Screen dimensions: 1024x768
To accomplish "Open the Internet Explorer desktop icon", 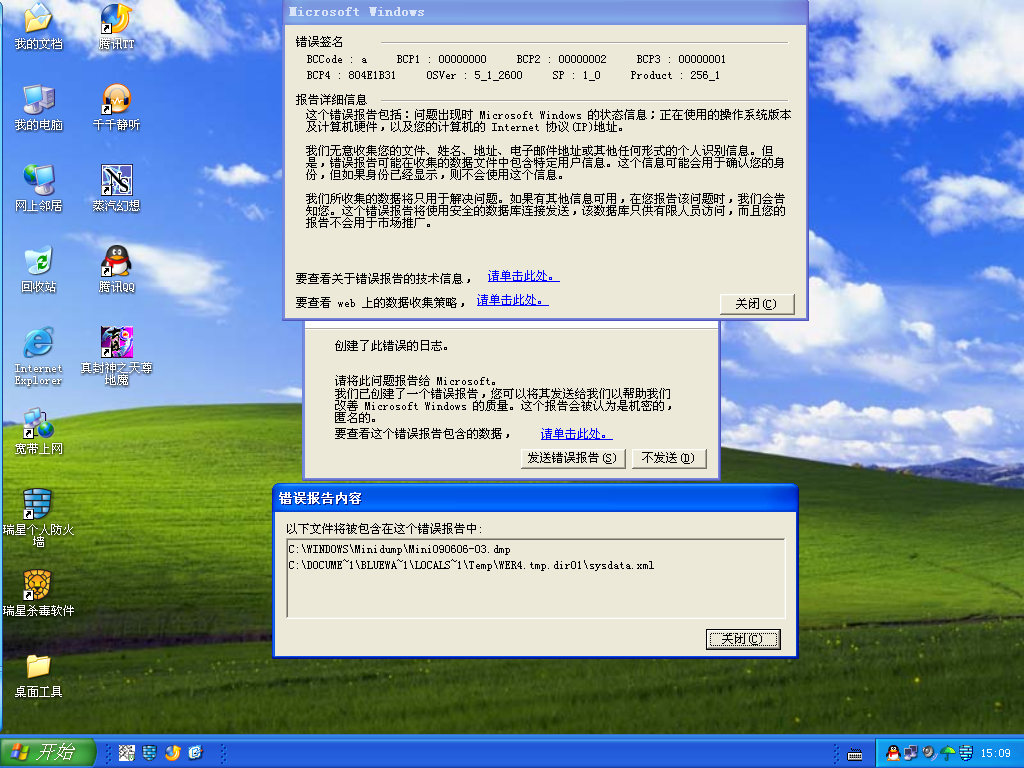I will [x=39, y=357].
